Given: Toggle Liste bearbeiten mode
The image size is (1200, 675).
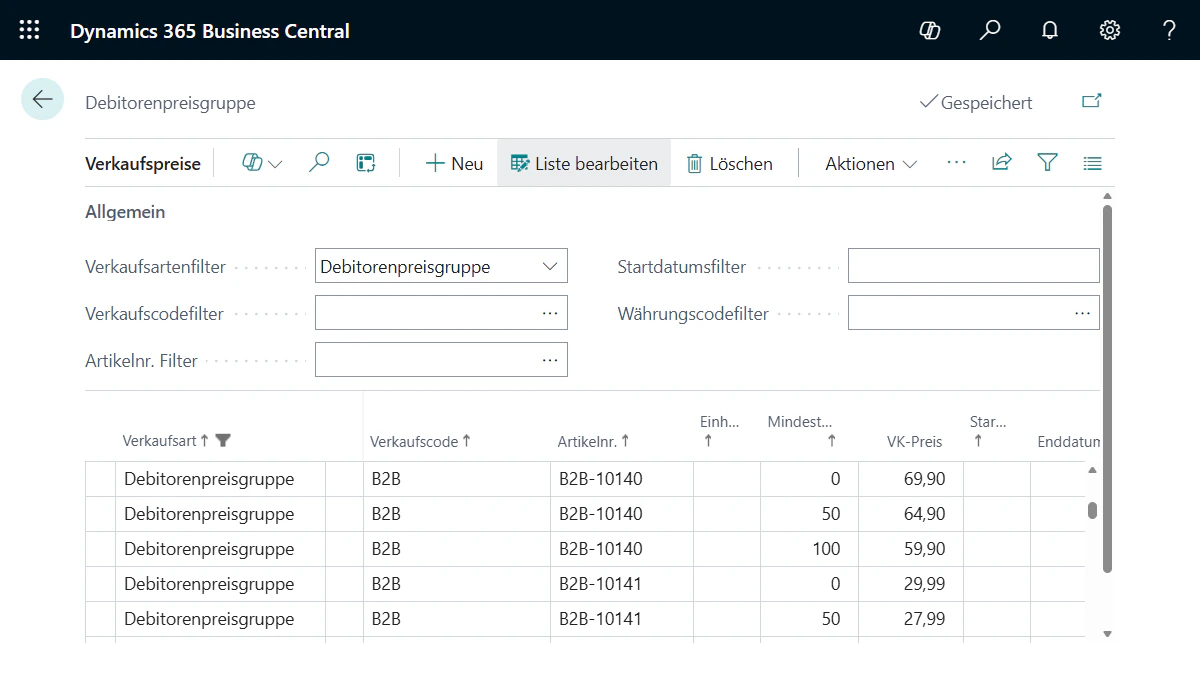Looking at the screenshot, I should 584,163.
